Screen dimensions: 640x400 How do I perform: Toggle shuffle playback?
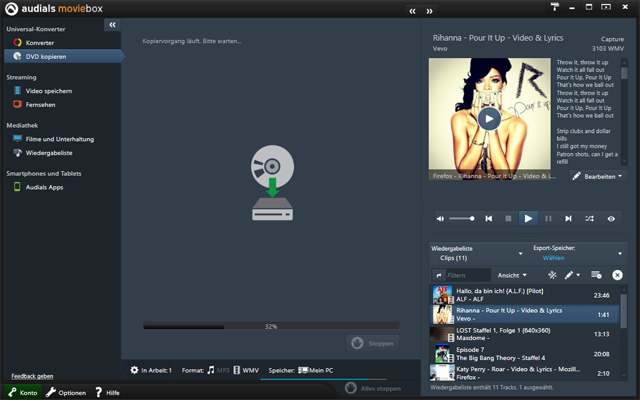[589, 219]
